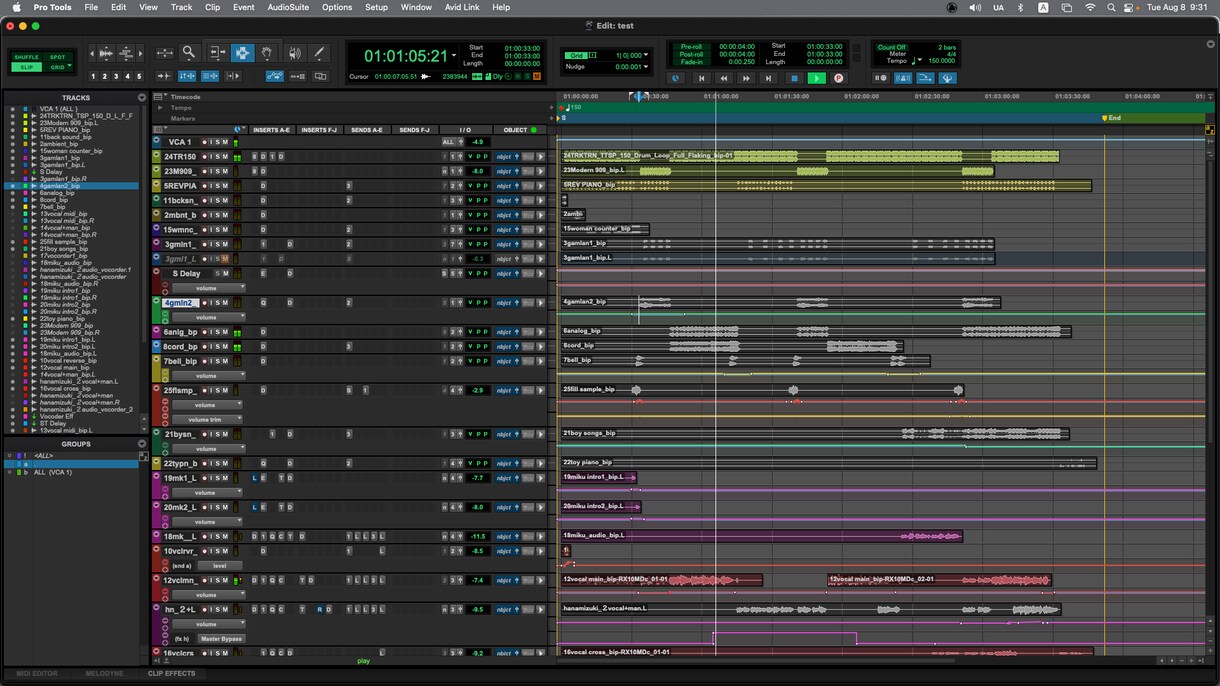
Task: Switch to the MIDI Editor tab
Action: tap(36, 674)
